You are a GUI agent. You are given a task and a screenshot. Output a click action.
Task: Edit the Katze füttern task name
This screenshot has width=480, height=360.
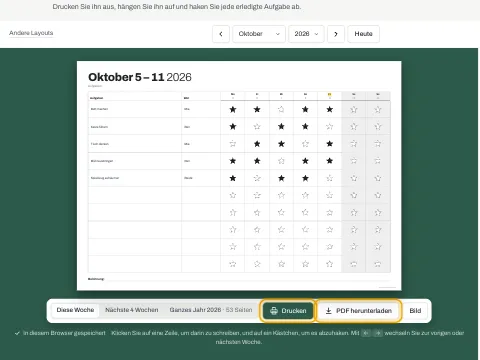click(135, 127)
